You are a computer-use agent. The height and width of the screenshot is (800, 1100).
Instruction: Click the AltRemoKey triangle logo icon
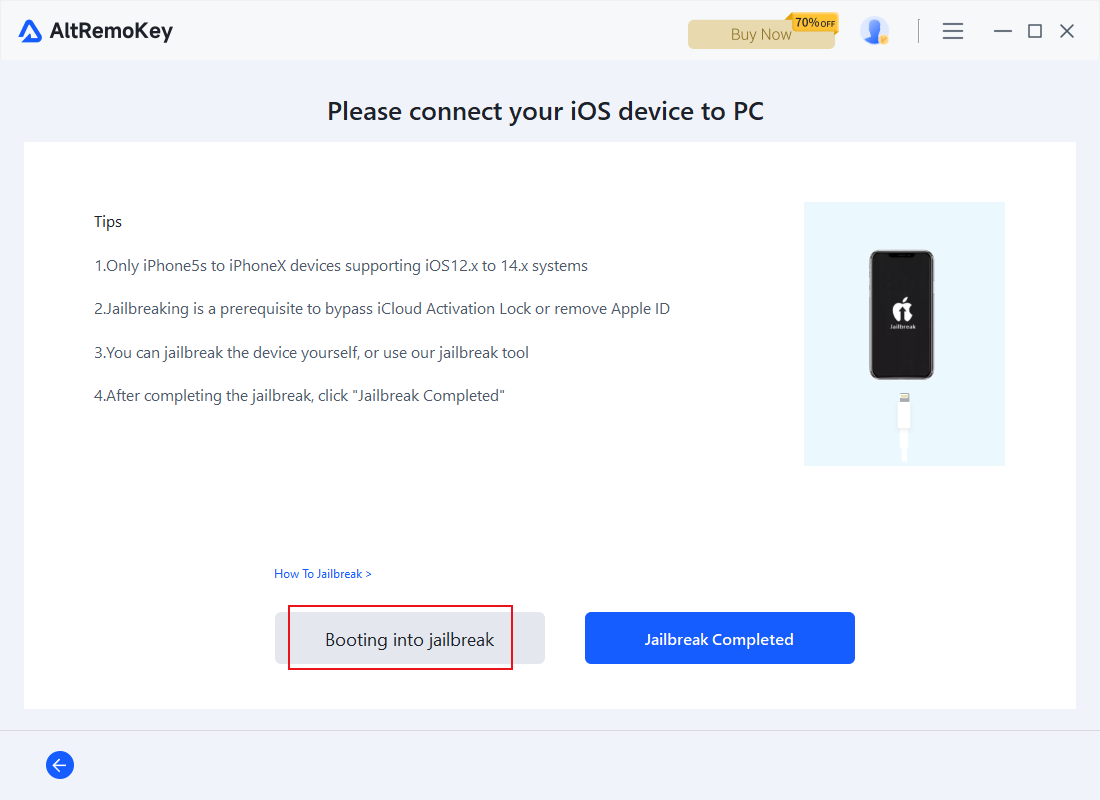pyautogui.click(x=30, y=32)
